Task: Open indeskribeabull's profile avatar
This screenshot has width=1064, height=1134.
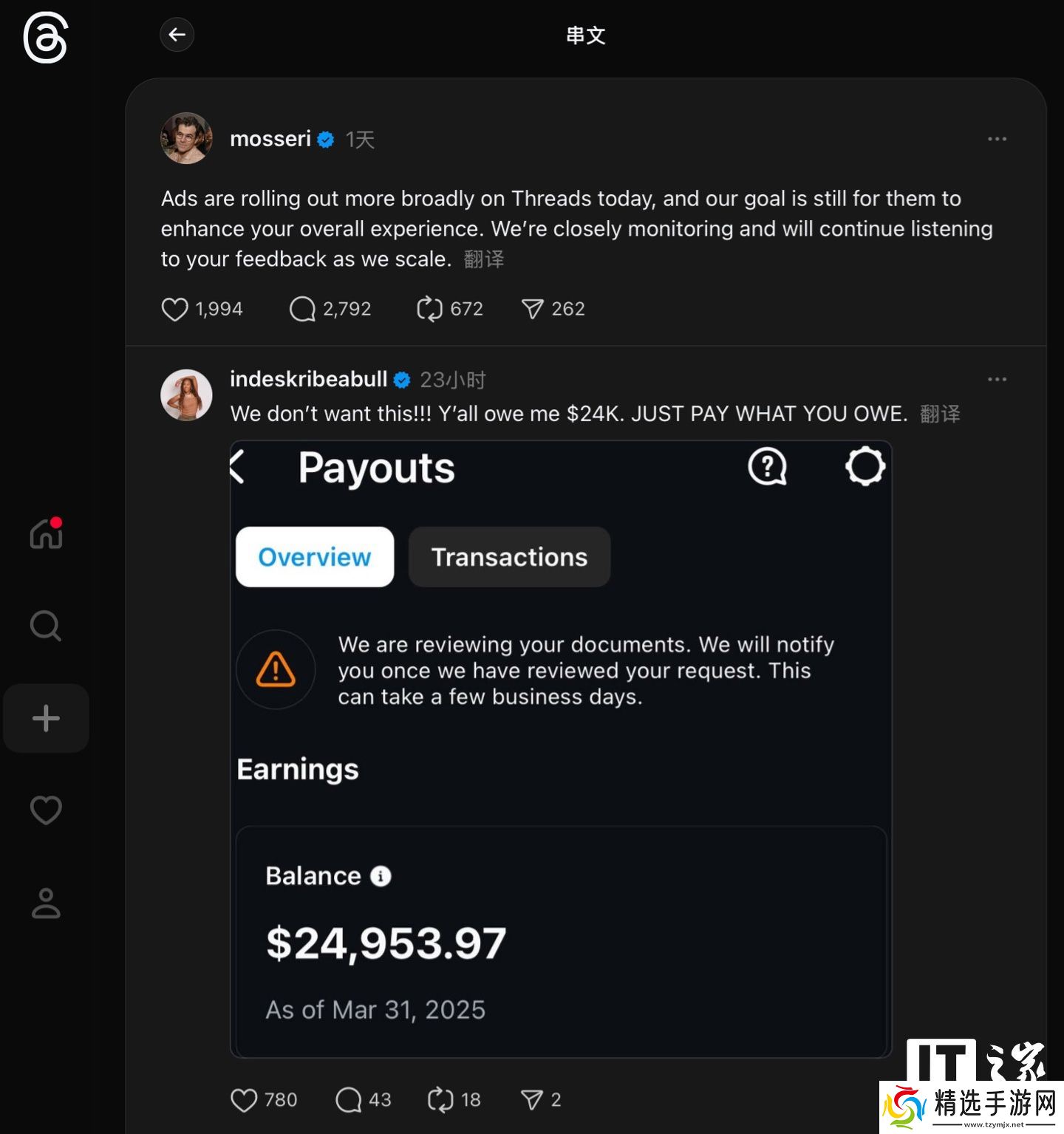Action: (186, 395)
